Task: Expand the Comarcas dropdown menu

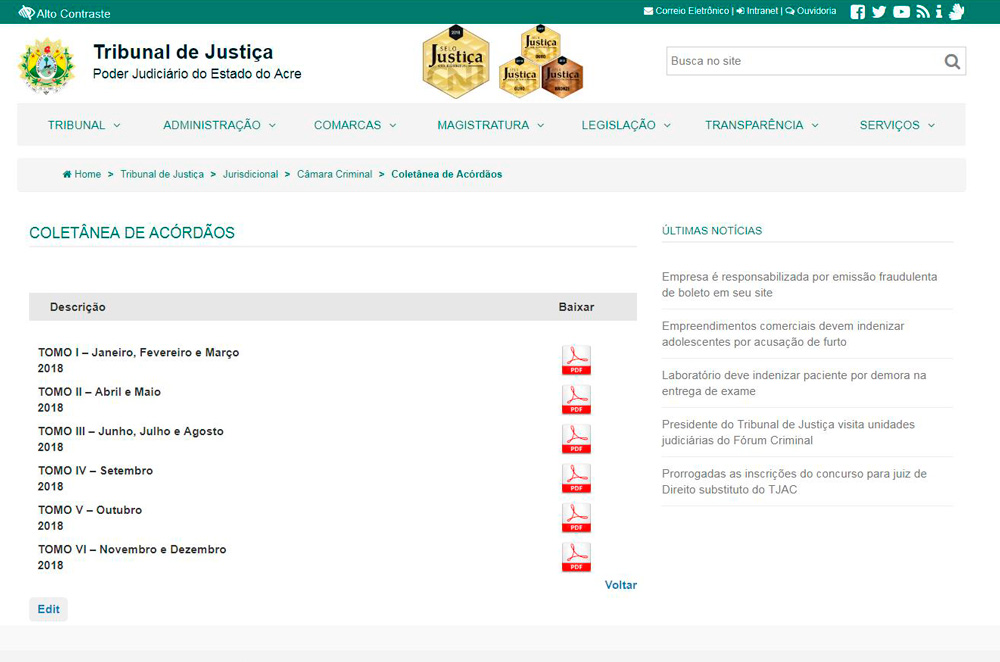Action: 355,125
